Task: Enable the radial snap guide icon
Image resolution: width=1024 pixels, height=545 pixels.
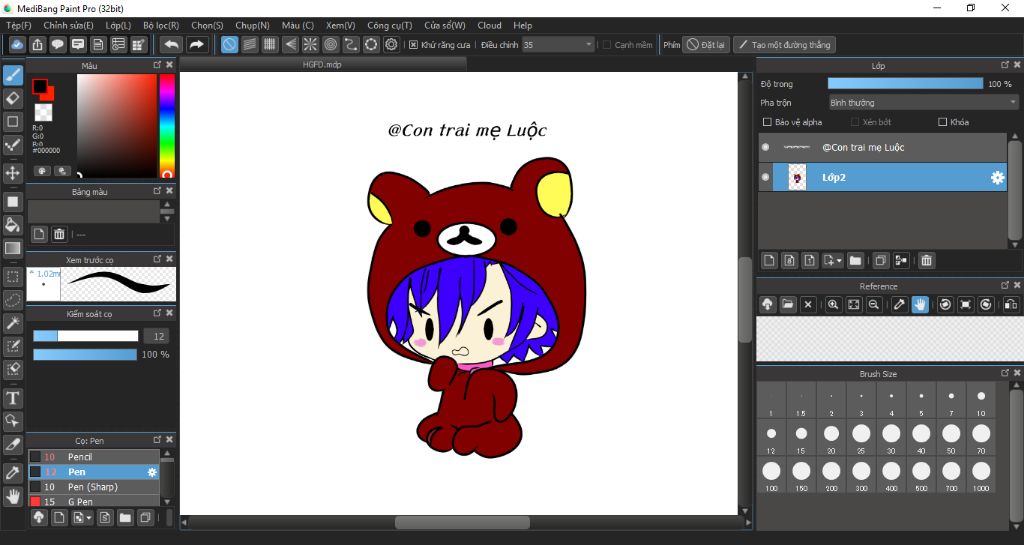Action: tap(310, 44)
